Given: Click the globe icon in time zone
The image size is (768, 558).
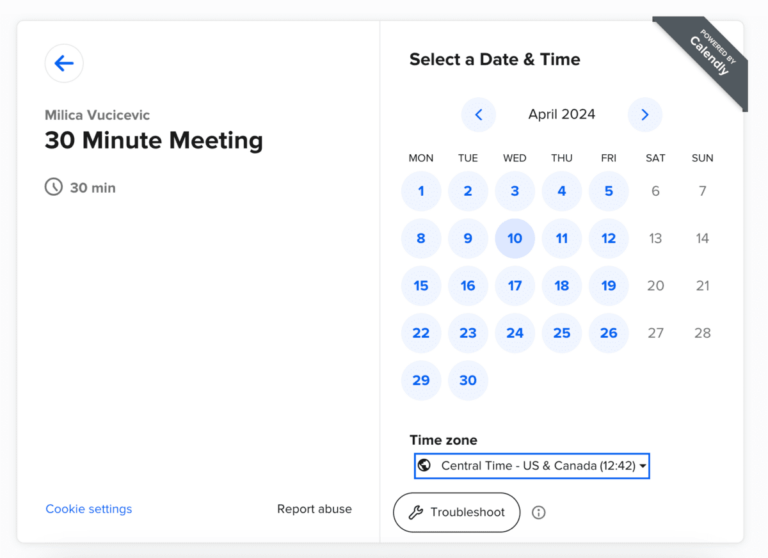Looking at the screenshot, I should tap(425, 465).
